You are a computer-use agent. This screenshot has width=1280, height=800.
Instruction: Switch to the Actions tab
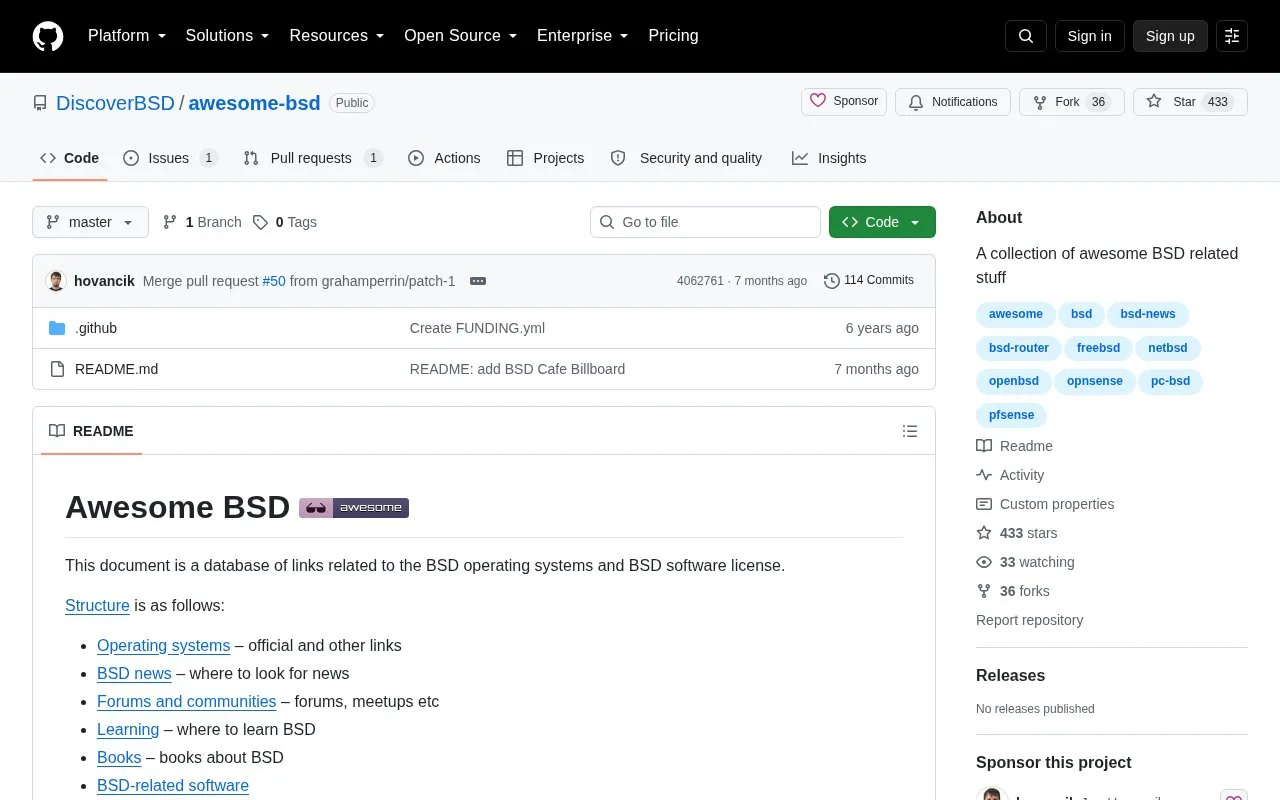(x=444, y=158)
